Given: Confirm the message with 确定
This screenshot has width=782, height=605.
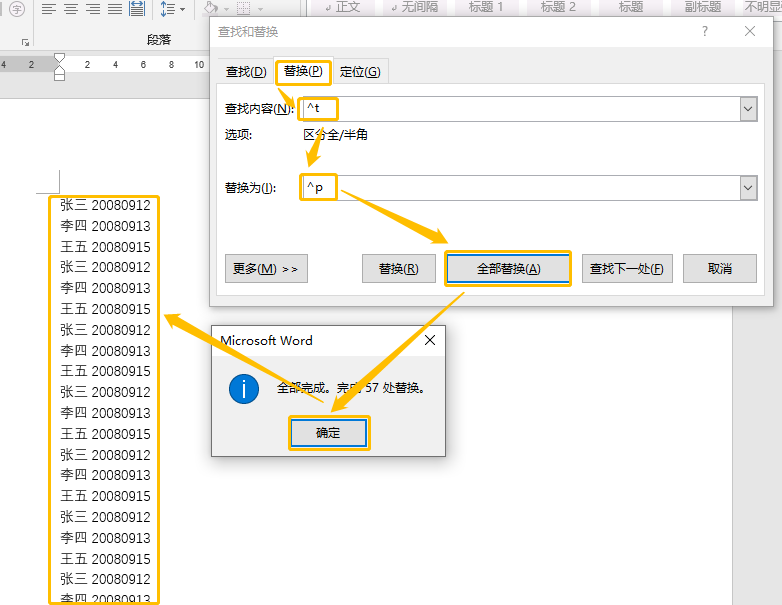Looking at the screenshot, I should tap(329, 433).
